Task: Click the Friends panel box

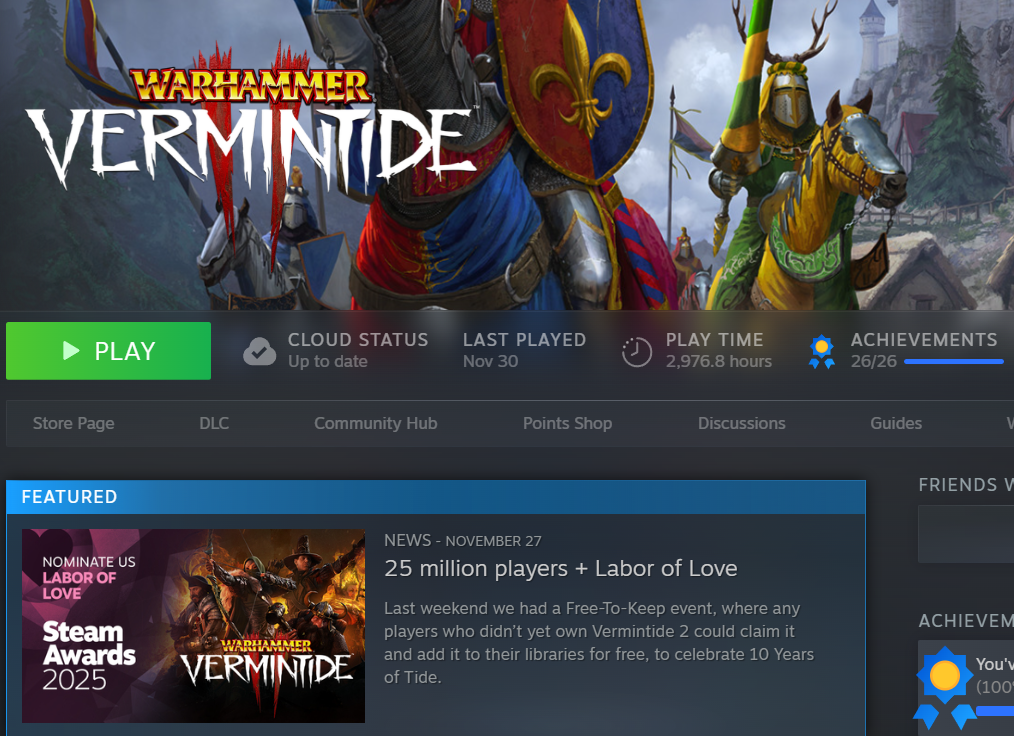Action: (x=966, y=534)
